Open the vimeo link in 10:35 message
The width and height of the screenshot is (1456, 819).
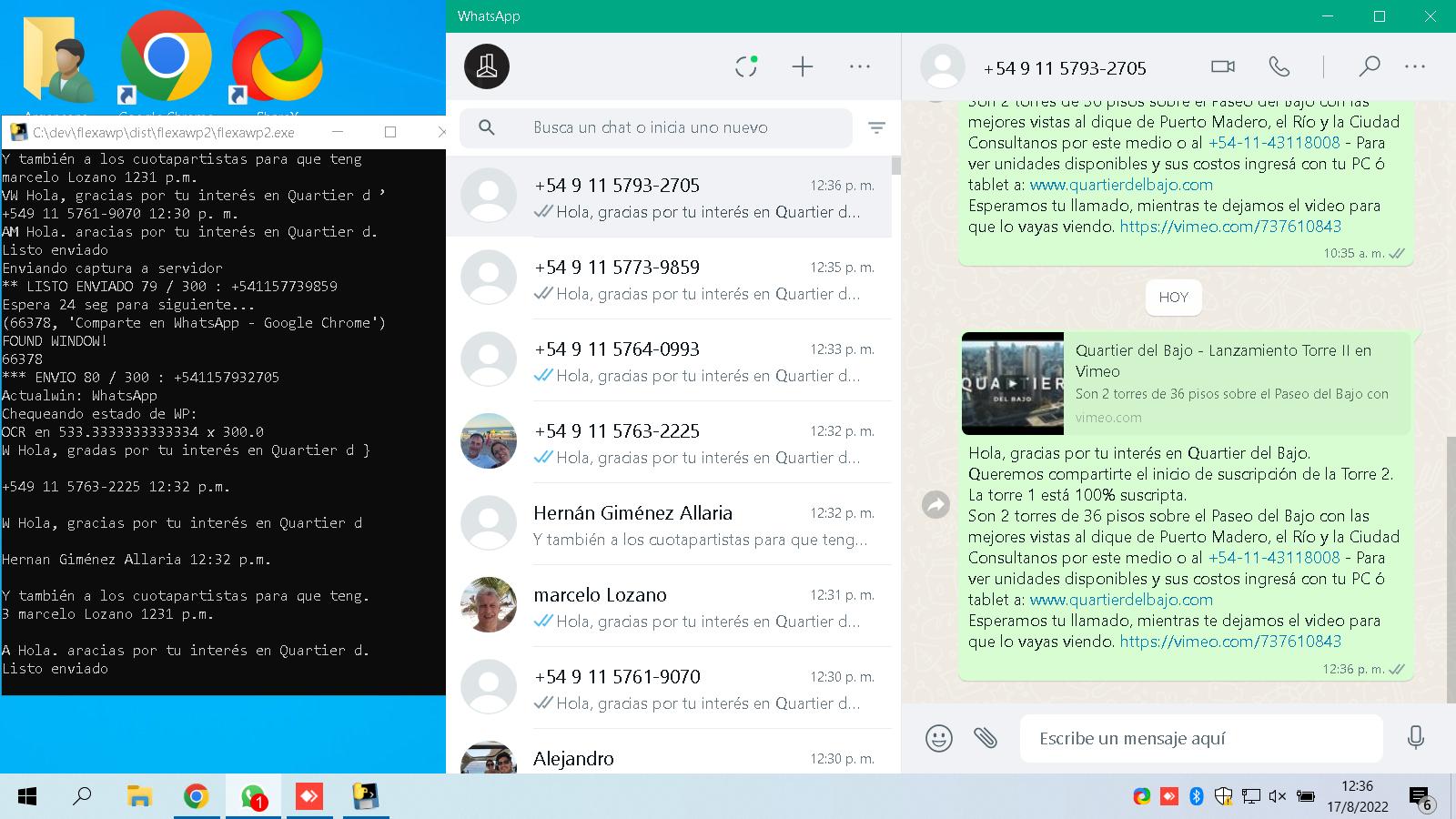point(1230,227)
